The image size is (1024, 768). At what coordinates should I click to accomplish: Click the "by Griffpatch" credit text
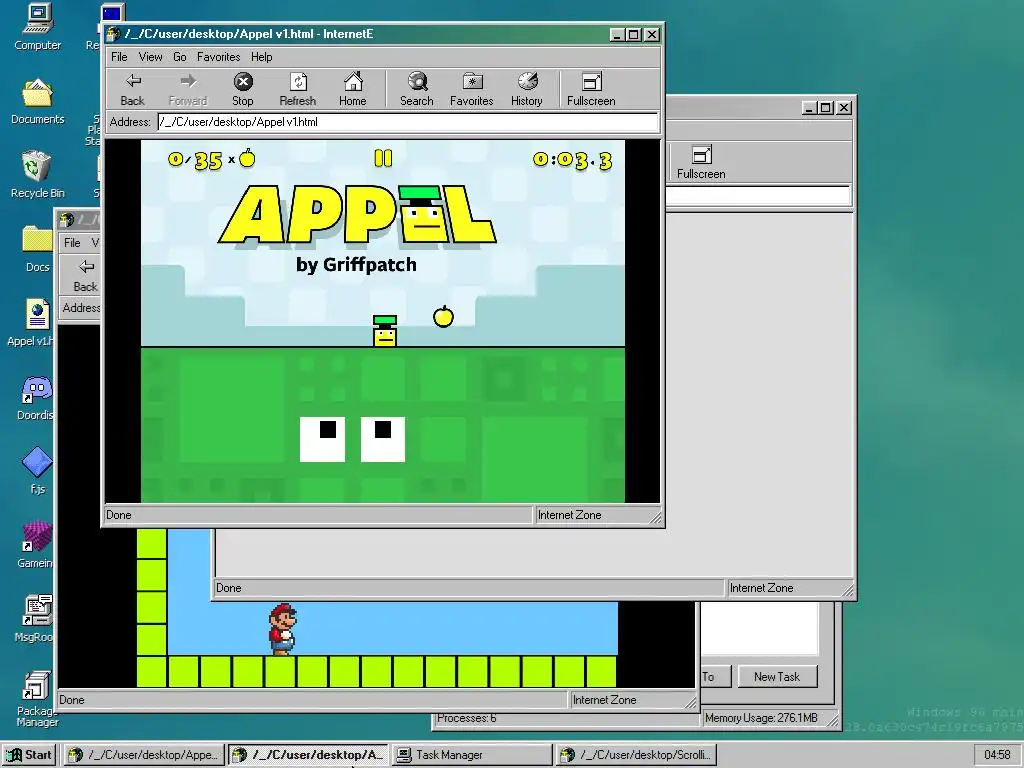coord(357,264)
